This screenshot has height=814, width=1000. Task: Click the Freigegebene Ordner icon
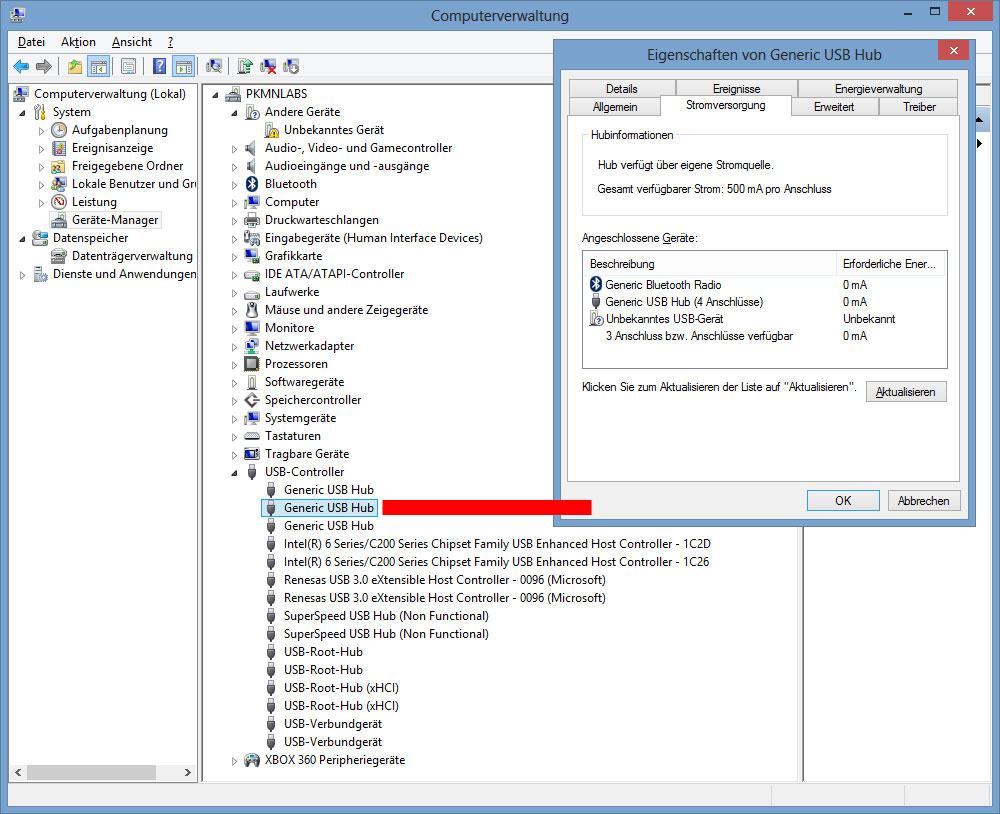tap(59, 166)
